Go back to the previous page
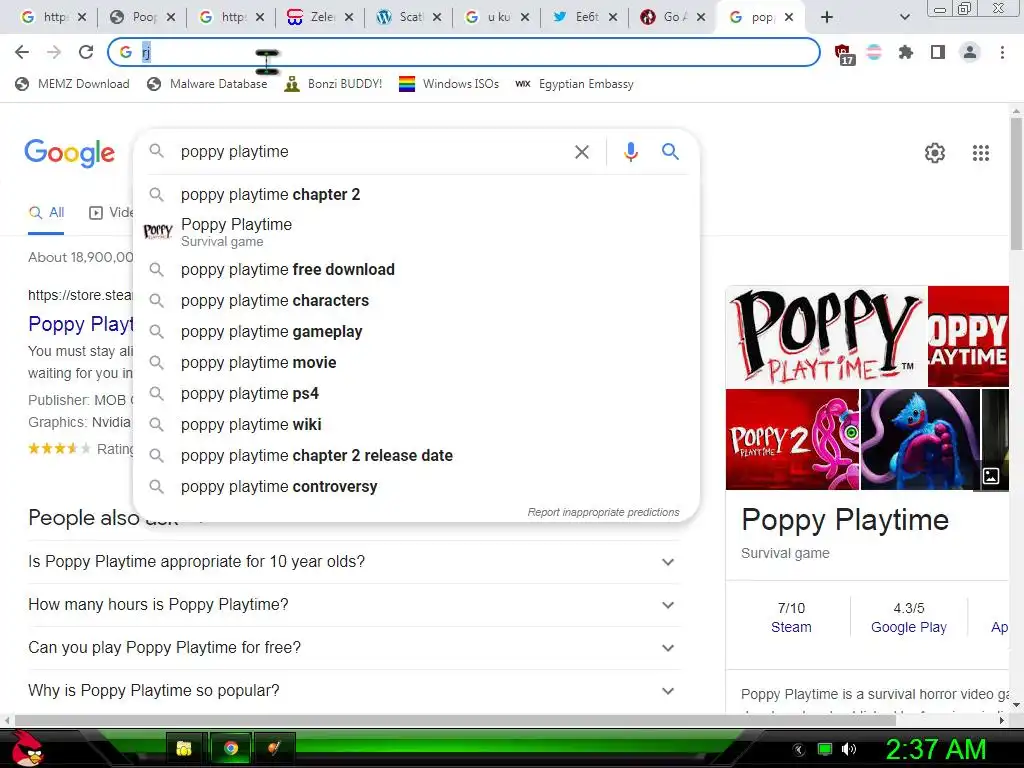Image resolution: width=1024 pixels, height=768 pixels. [x=22, y=52]
